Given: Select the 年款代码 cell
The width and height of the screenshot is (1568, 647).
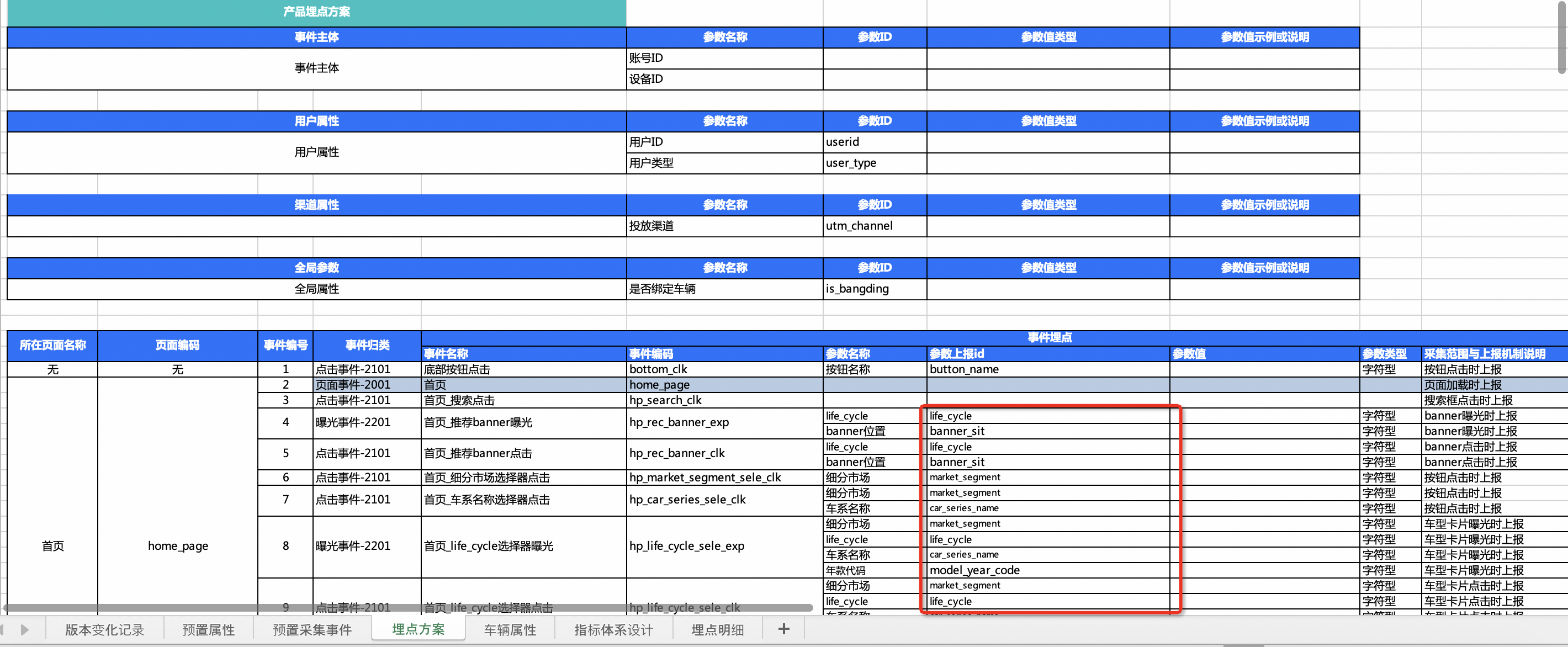Looking at the screenshot, I should point(875,571).
